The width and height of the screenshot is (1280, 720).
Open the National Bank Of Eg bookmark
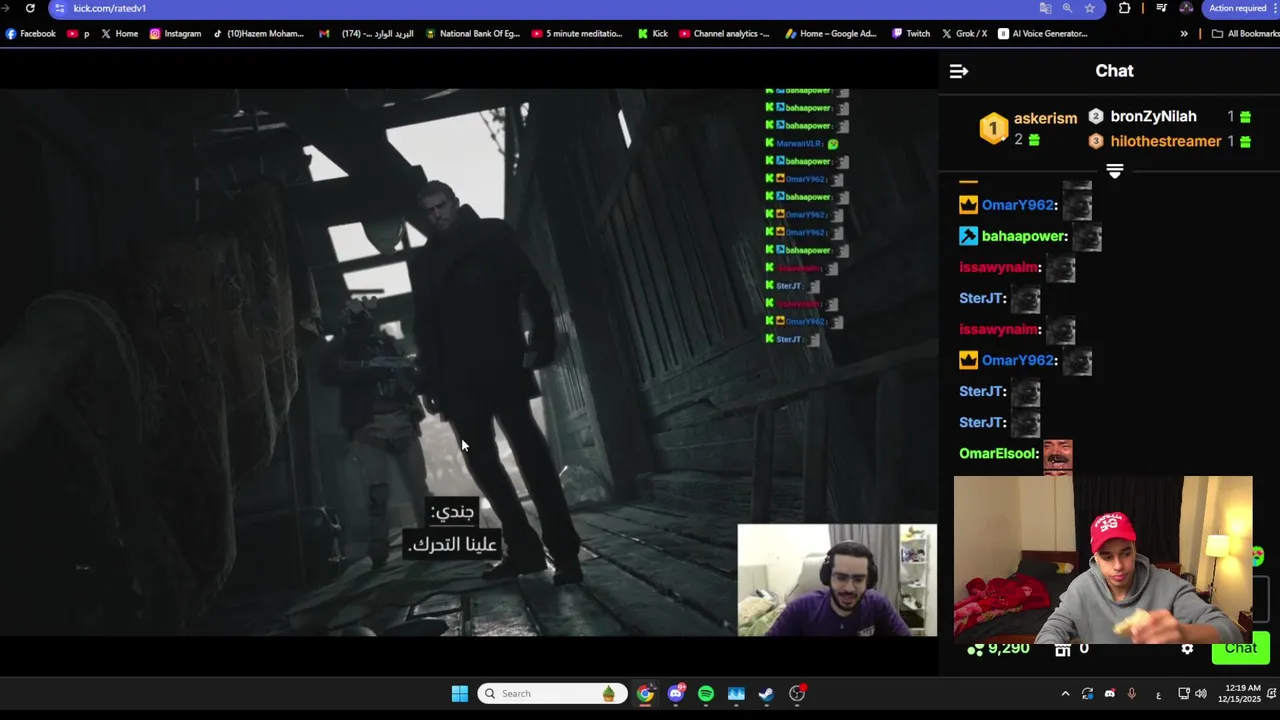tap(473, 33)
